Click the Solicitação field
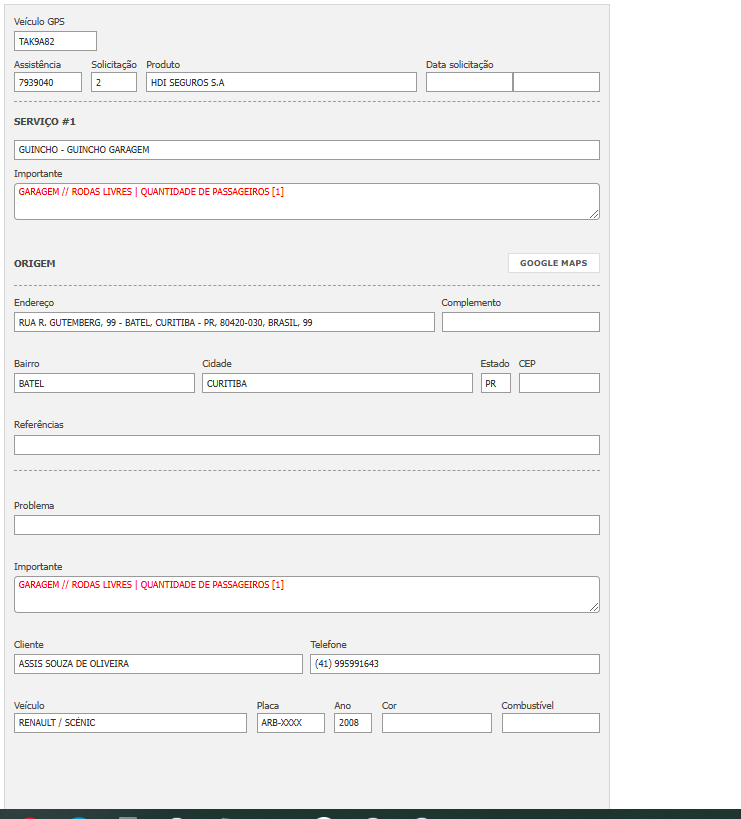 114,82
